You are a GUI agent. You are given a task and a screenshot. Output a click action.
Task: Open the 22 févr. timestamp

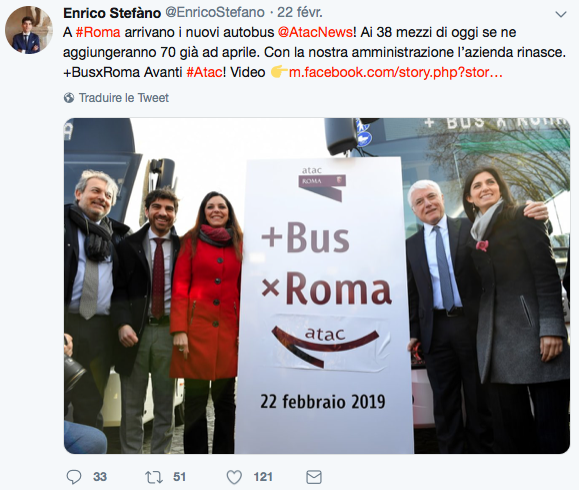pos(300,13)
